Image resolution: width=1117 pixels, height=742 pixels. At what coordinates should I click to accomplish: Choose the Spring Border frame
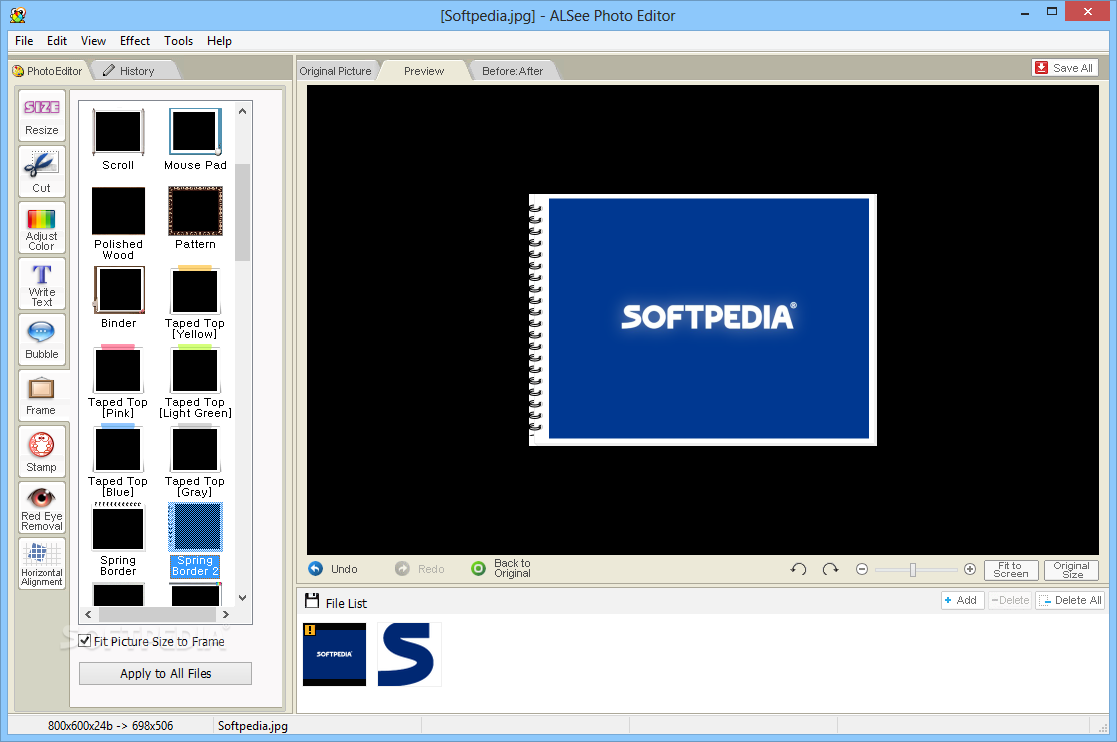(x=118, y=539)
